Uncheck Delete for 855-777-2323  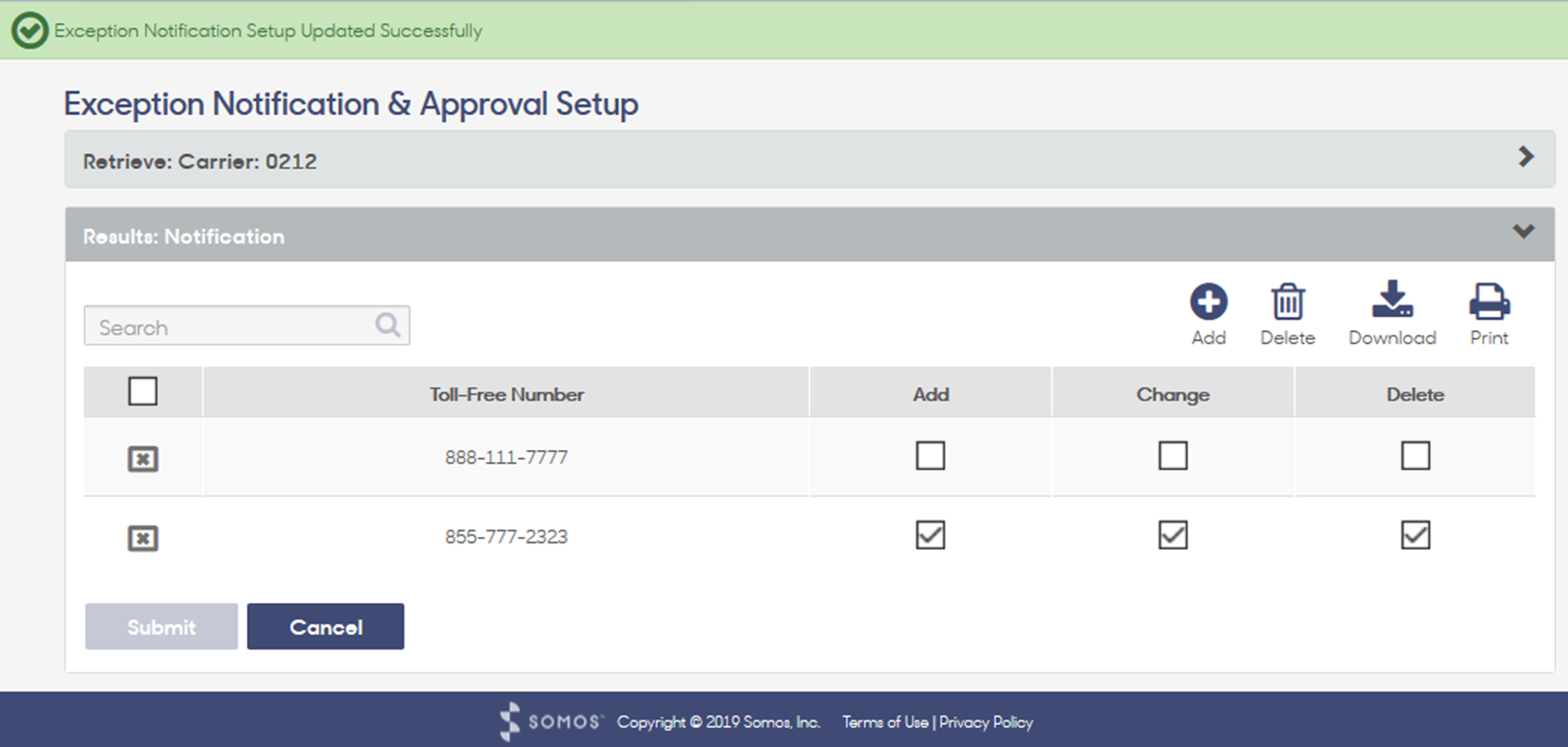1416,535
